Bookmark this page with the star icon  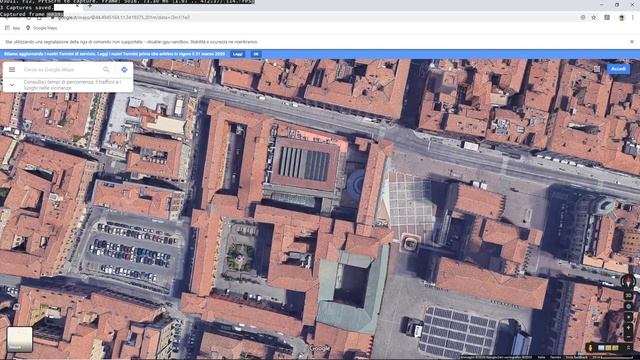point(594,18)
